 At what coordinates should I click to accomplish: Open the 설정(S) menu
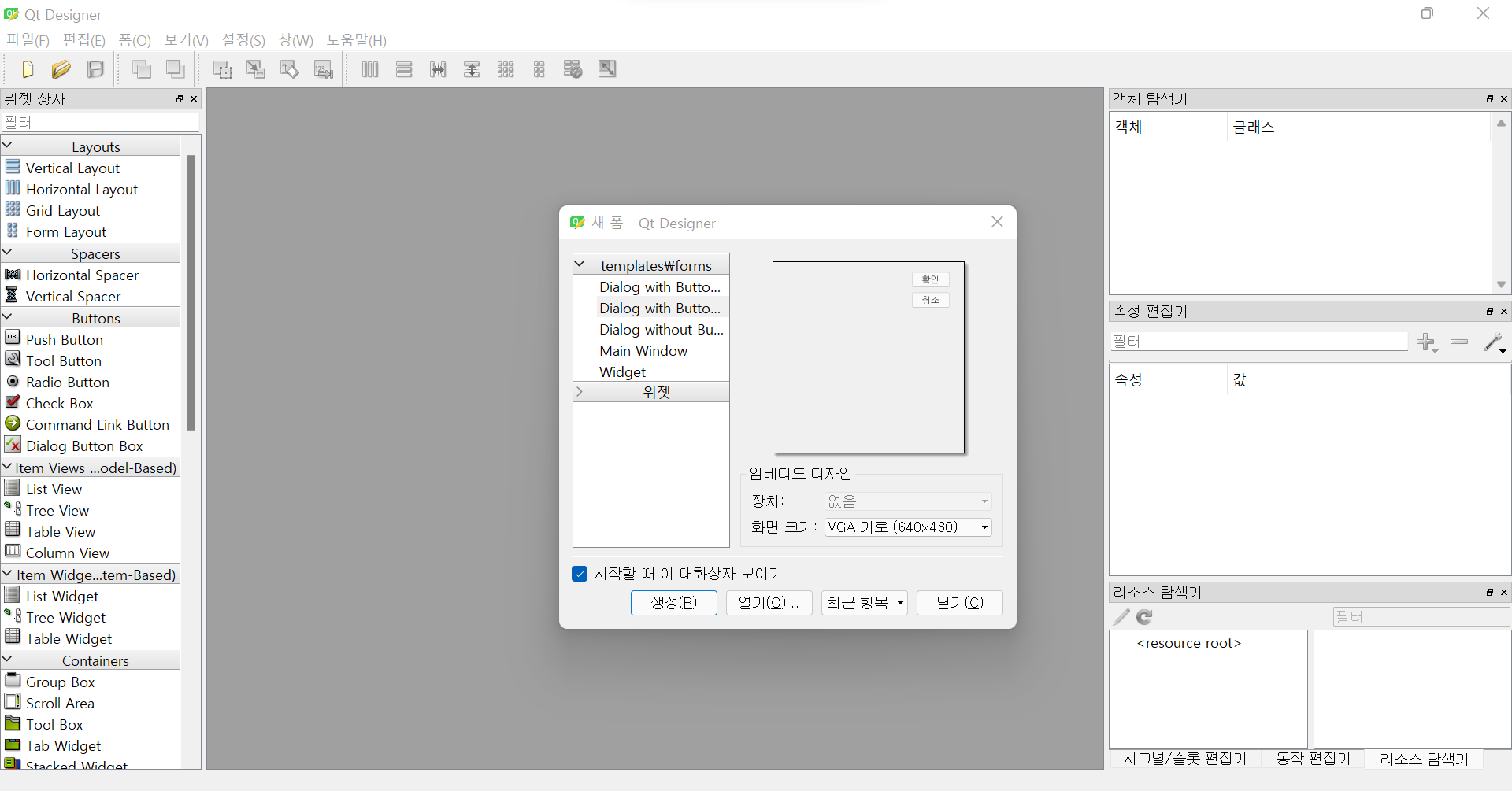tap(243, 40)
